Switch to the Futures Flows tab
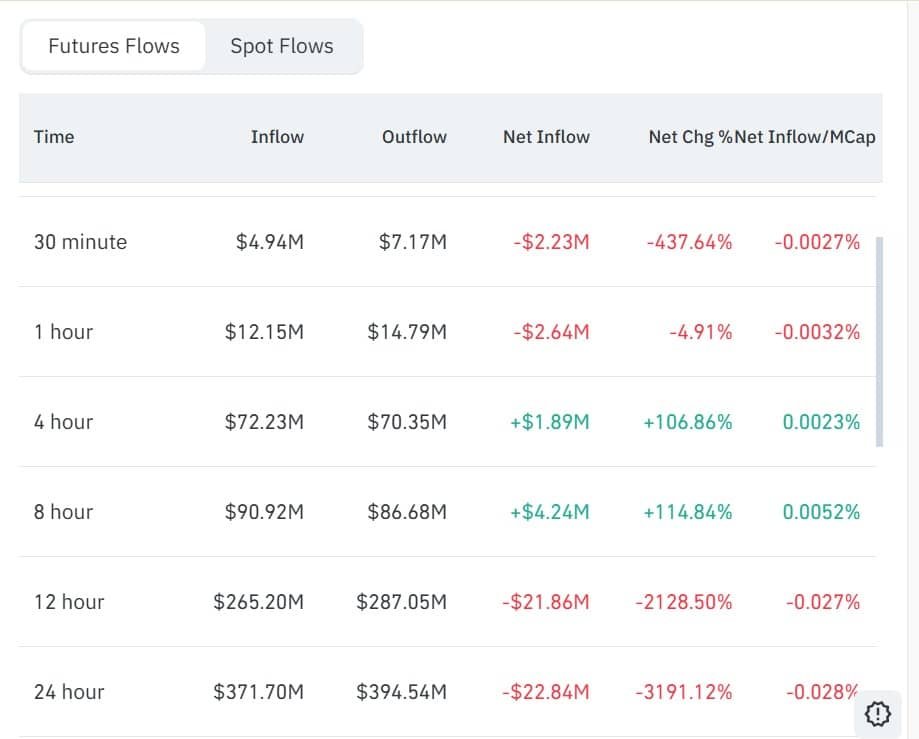The image size is (919, 739). point(113,45)
